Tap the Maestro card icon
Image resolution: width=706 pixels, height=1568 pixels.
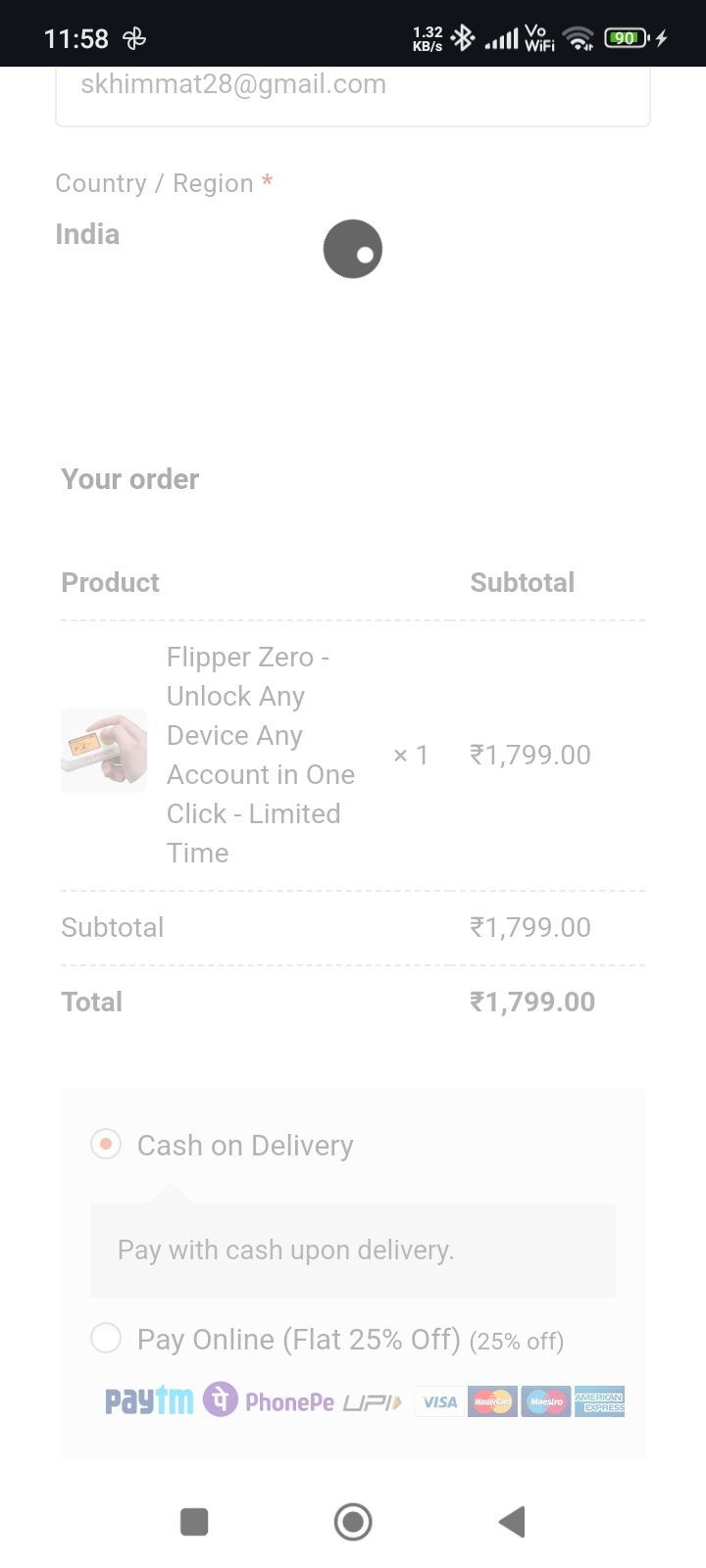point(546,1402)
